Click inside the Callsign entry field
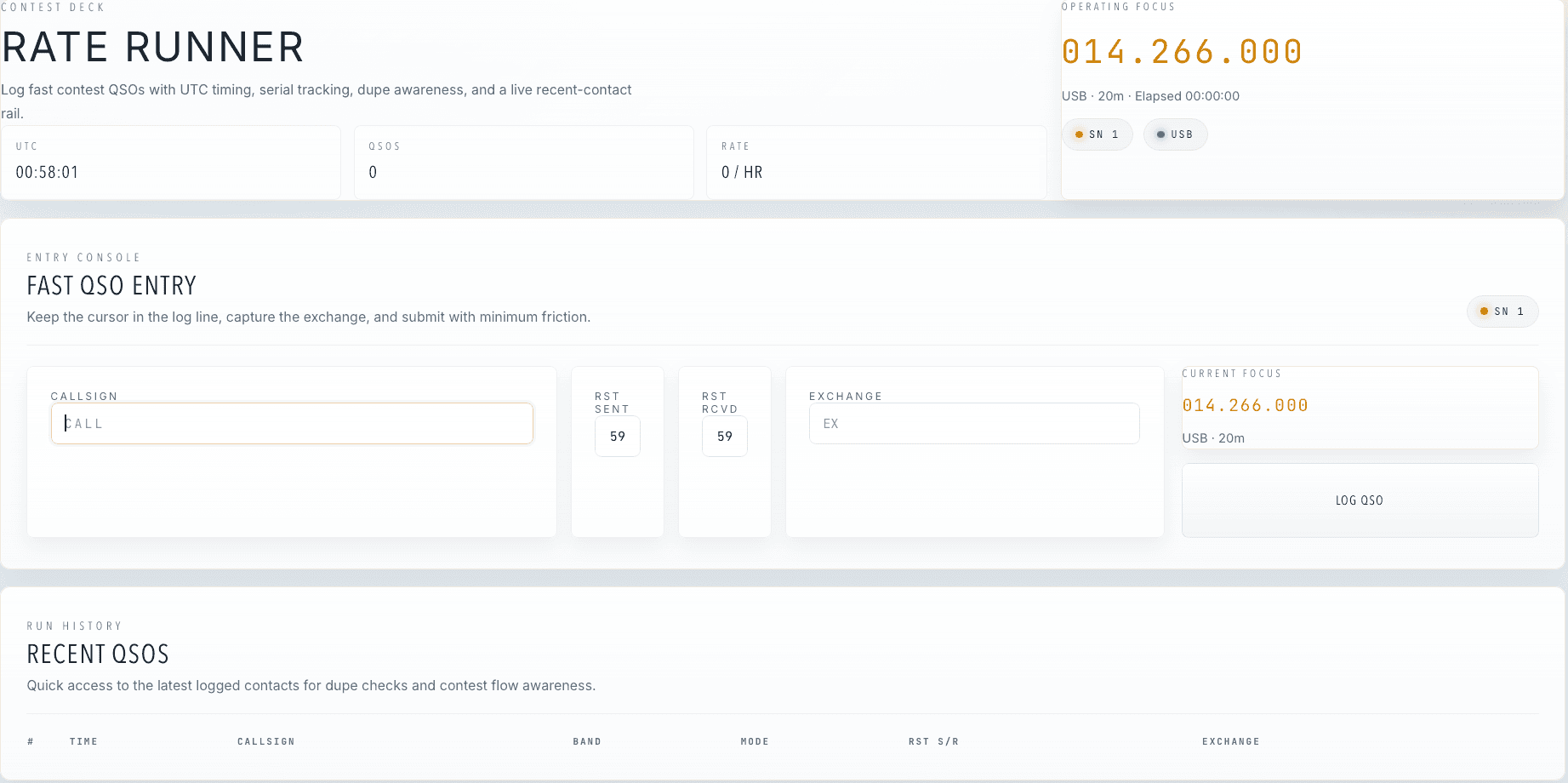 292,423
